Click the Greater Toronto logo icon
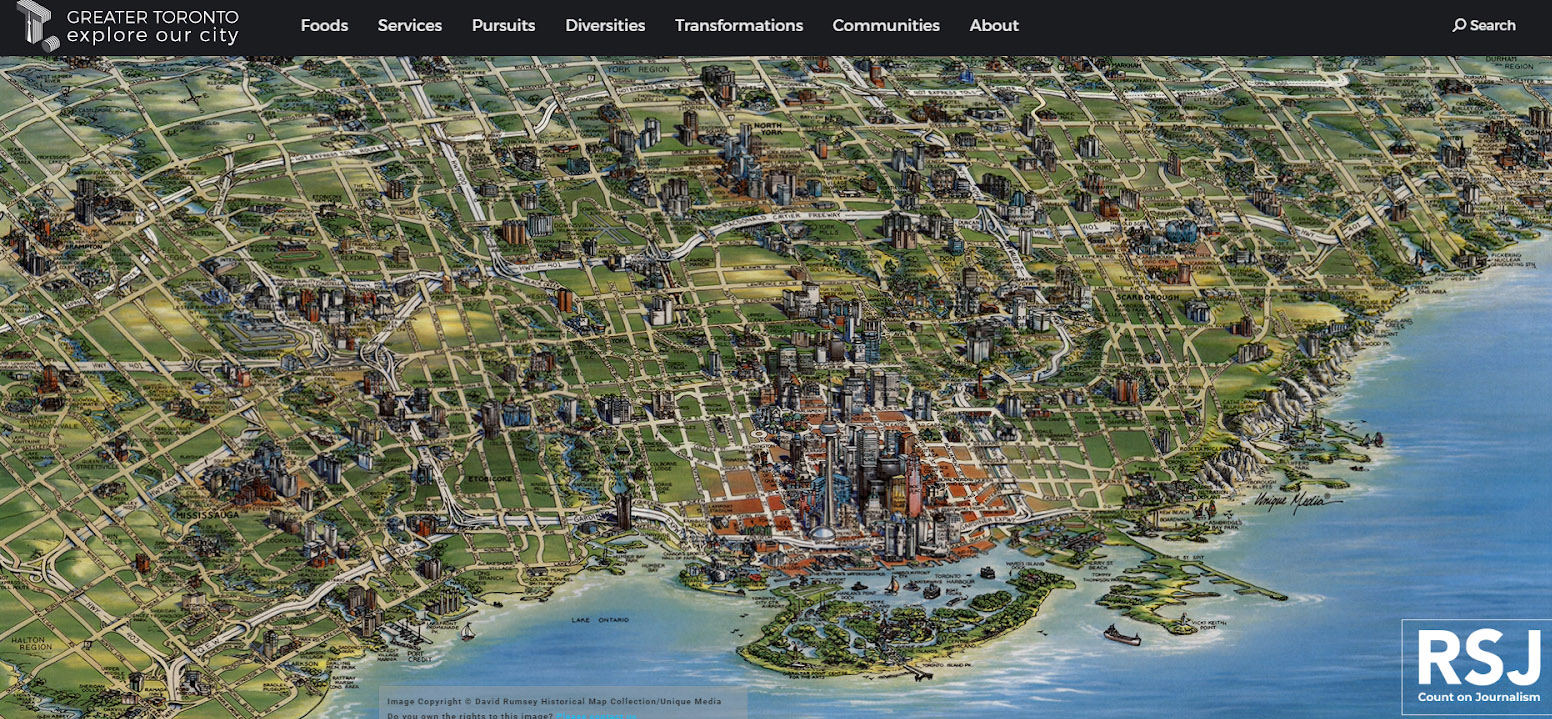Screen dimensions: 1552x719 coord(37,25)
